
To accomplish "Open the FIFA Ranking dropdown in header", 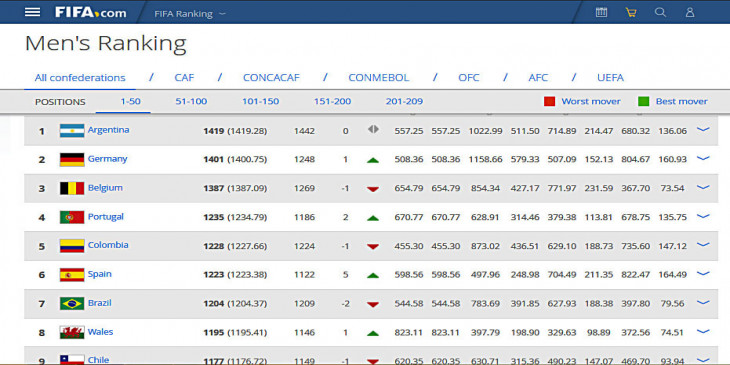I will point(190,14).
